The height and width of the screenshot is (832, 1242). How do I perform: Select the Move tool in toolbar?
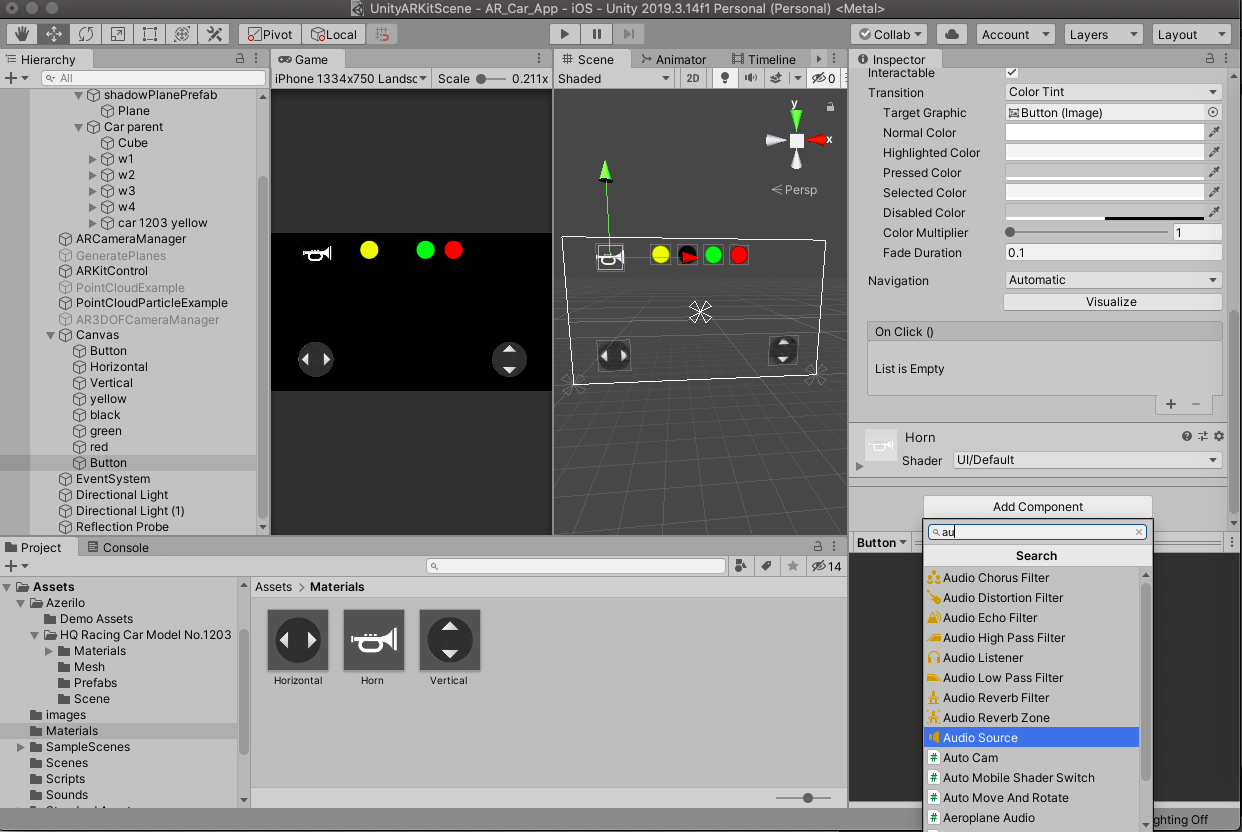click(54, 34)
